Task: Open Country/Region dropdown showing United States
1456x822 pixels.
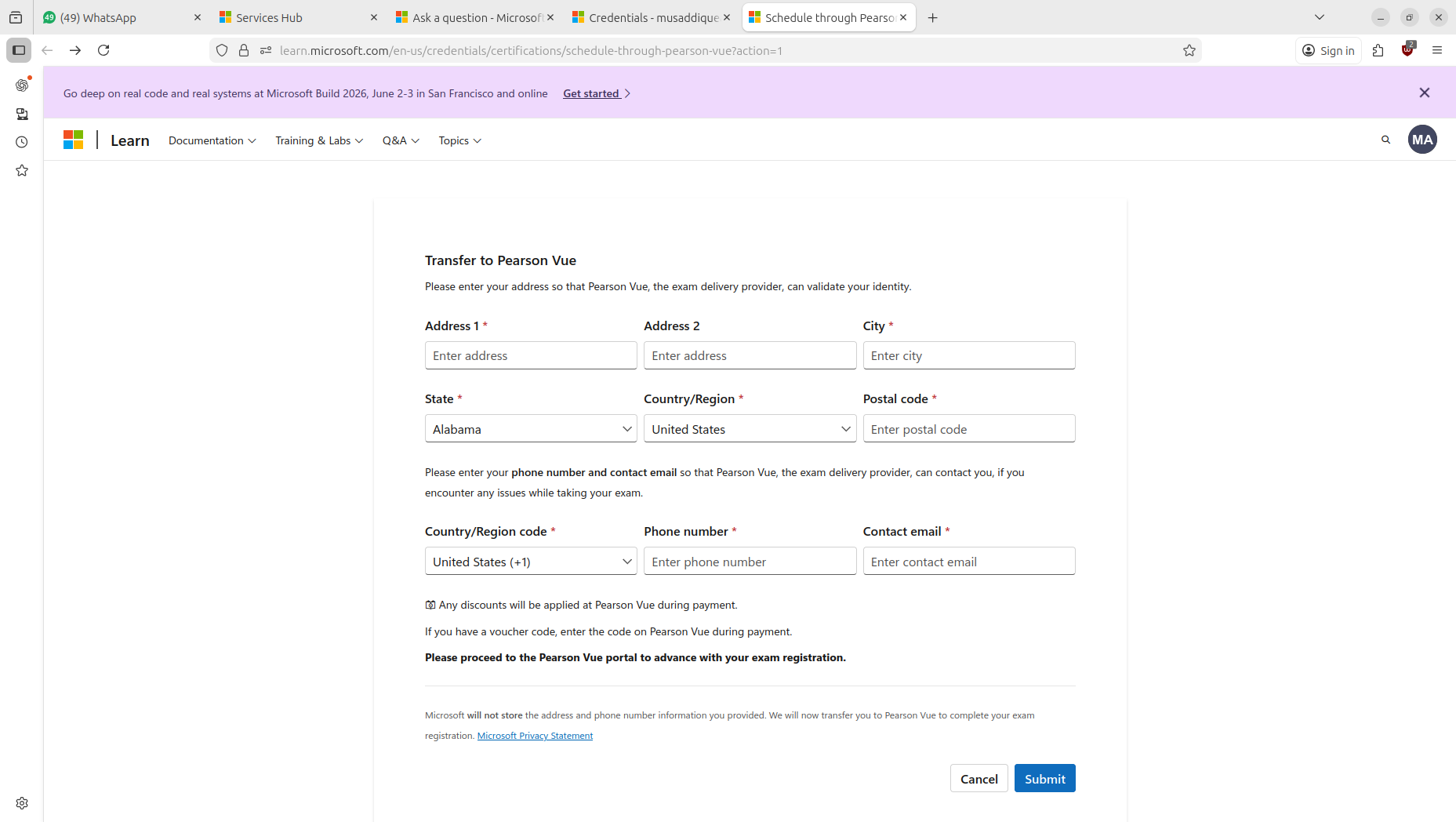Action: coord(750,429)
